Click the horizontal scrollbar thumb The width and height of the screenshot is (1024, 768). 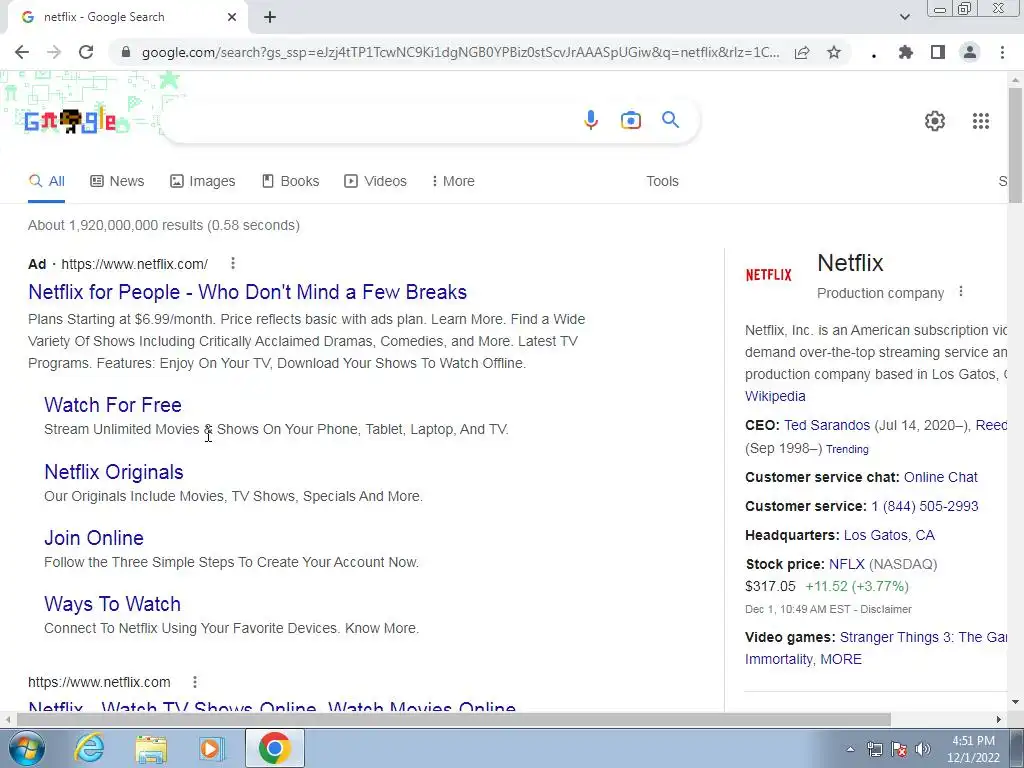tap(454, 719)
